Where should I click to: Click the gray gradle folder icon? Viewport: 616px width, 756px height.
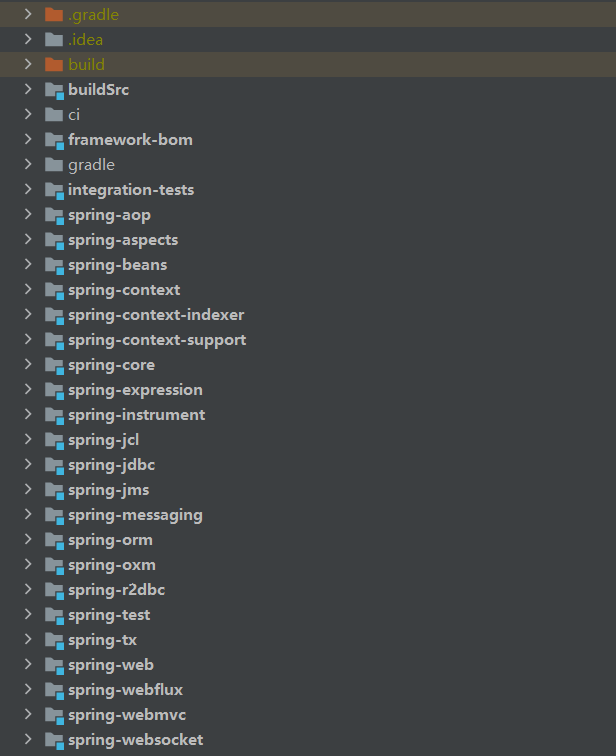[x=54, y=165]
